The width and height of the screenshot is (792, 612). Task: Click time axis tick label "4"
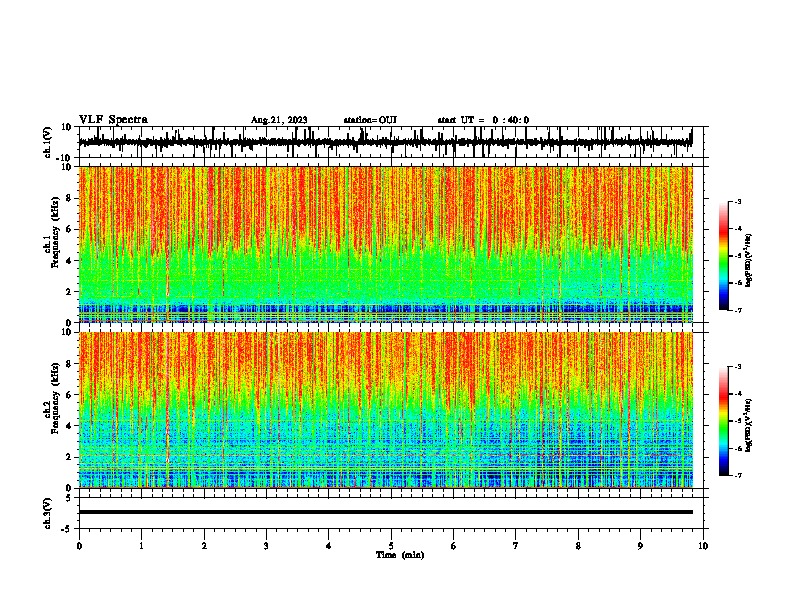click(x=329, y=546)
